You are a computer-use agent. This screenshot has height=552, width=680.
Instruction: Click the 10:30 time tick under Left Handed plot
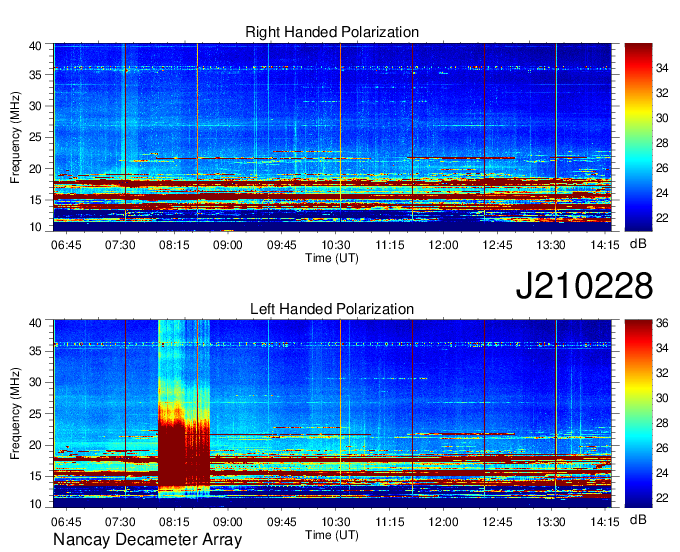(336, 522)
